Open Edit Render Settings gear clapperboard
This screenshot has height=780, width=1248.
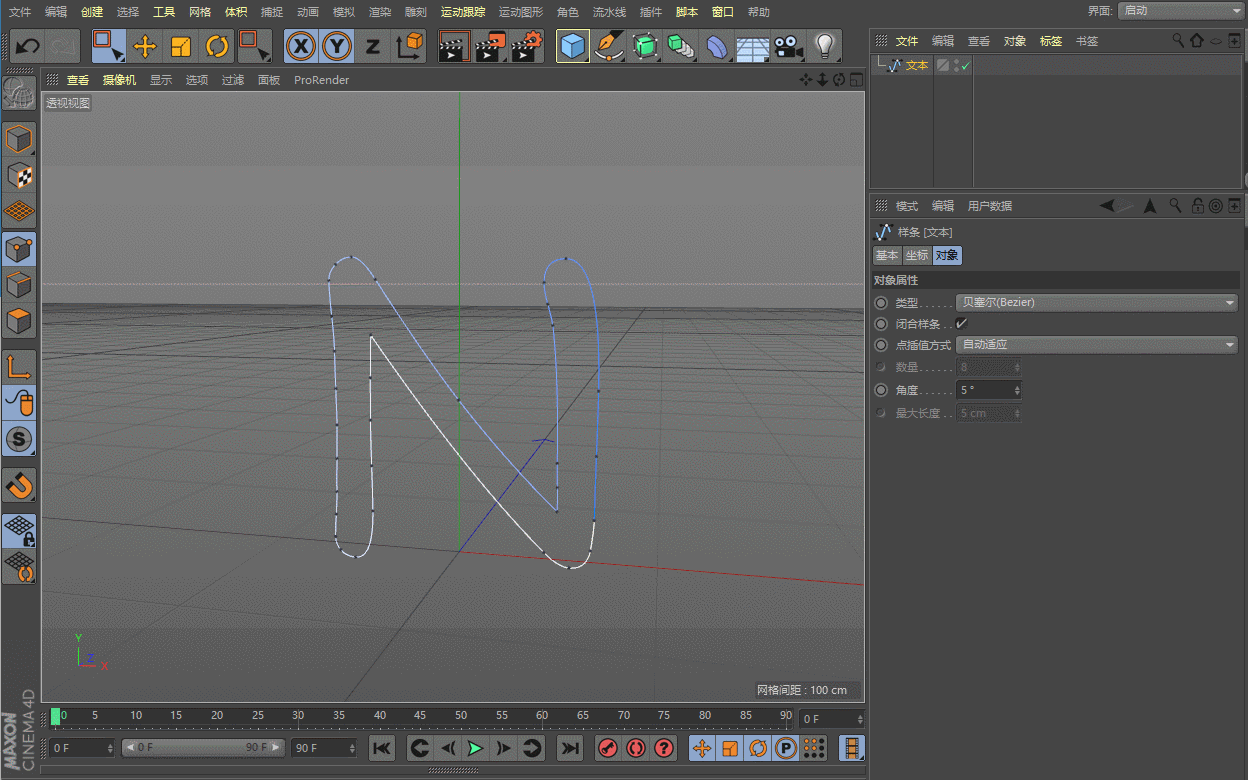pyautogui.click(x=527, y=46)
